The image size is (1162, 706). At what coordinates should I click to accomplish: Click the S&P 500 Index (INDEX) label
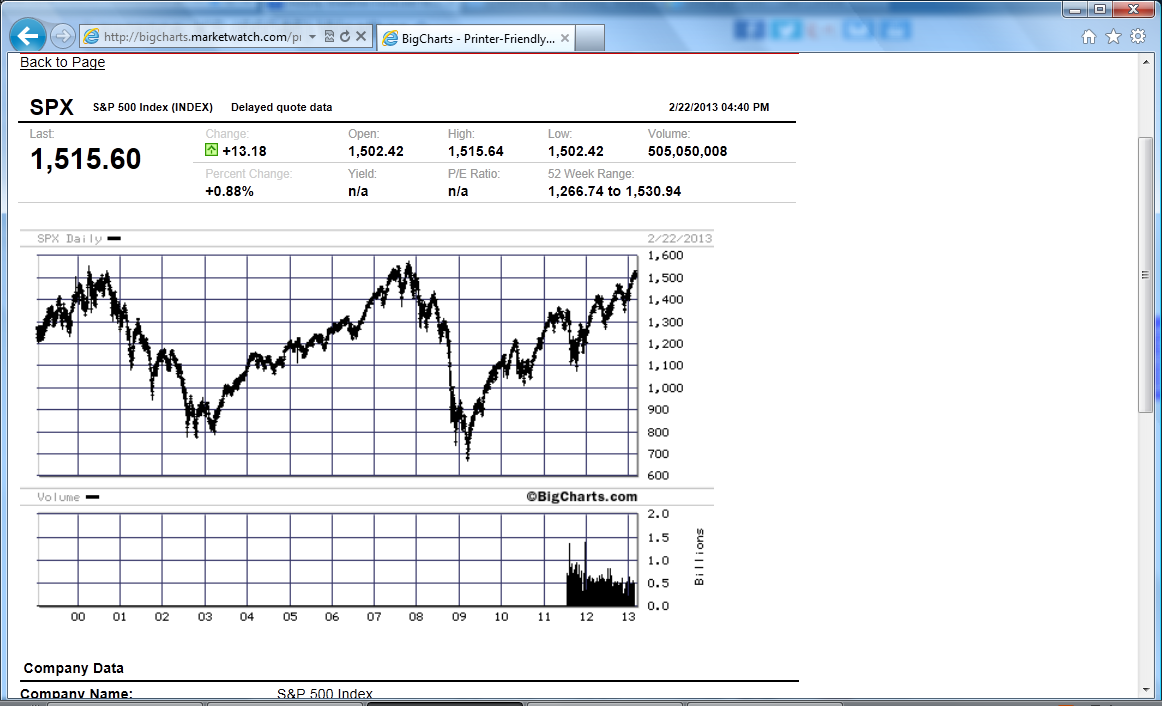point(153,107)
